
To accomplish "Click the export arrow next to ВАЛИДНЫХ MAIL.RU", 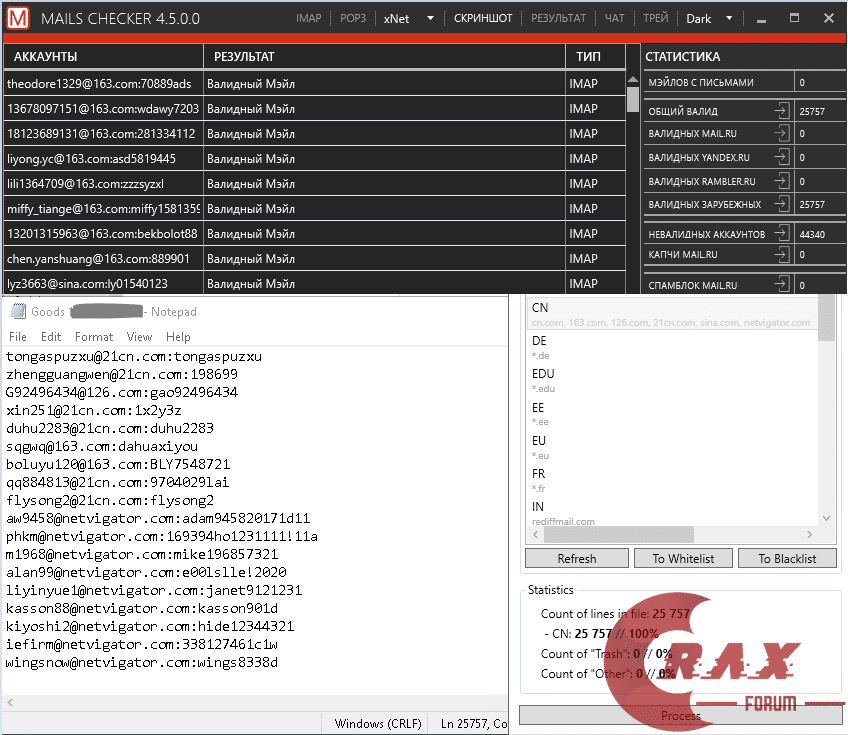I will coord(781,134).
